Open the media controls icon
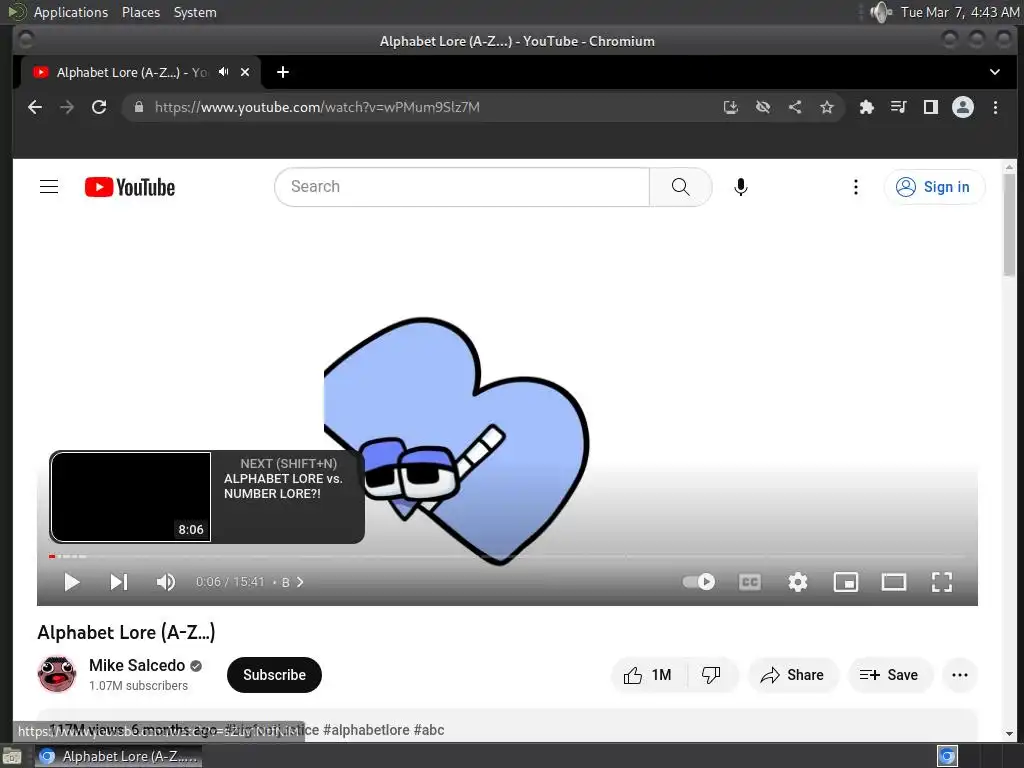Screen dimensions: 1024x768 899,107
